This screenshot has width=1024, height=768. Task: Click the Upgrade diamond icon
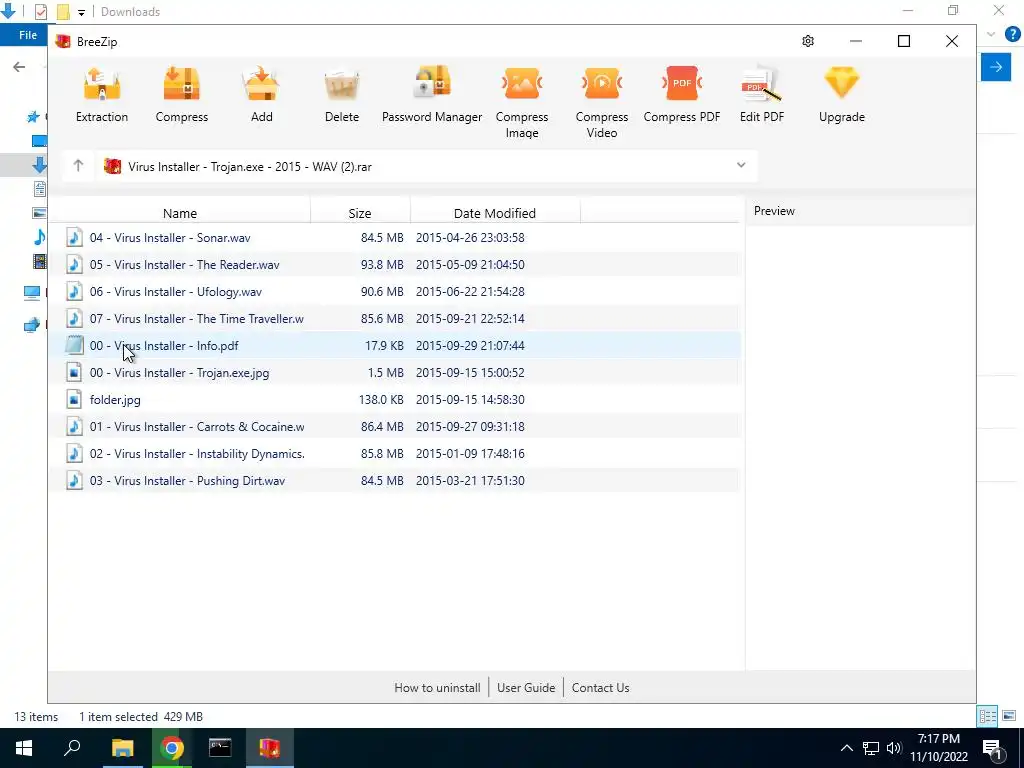[x=842, y=84]
